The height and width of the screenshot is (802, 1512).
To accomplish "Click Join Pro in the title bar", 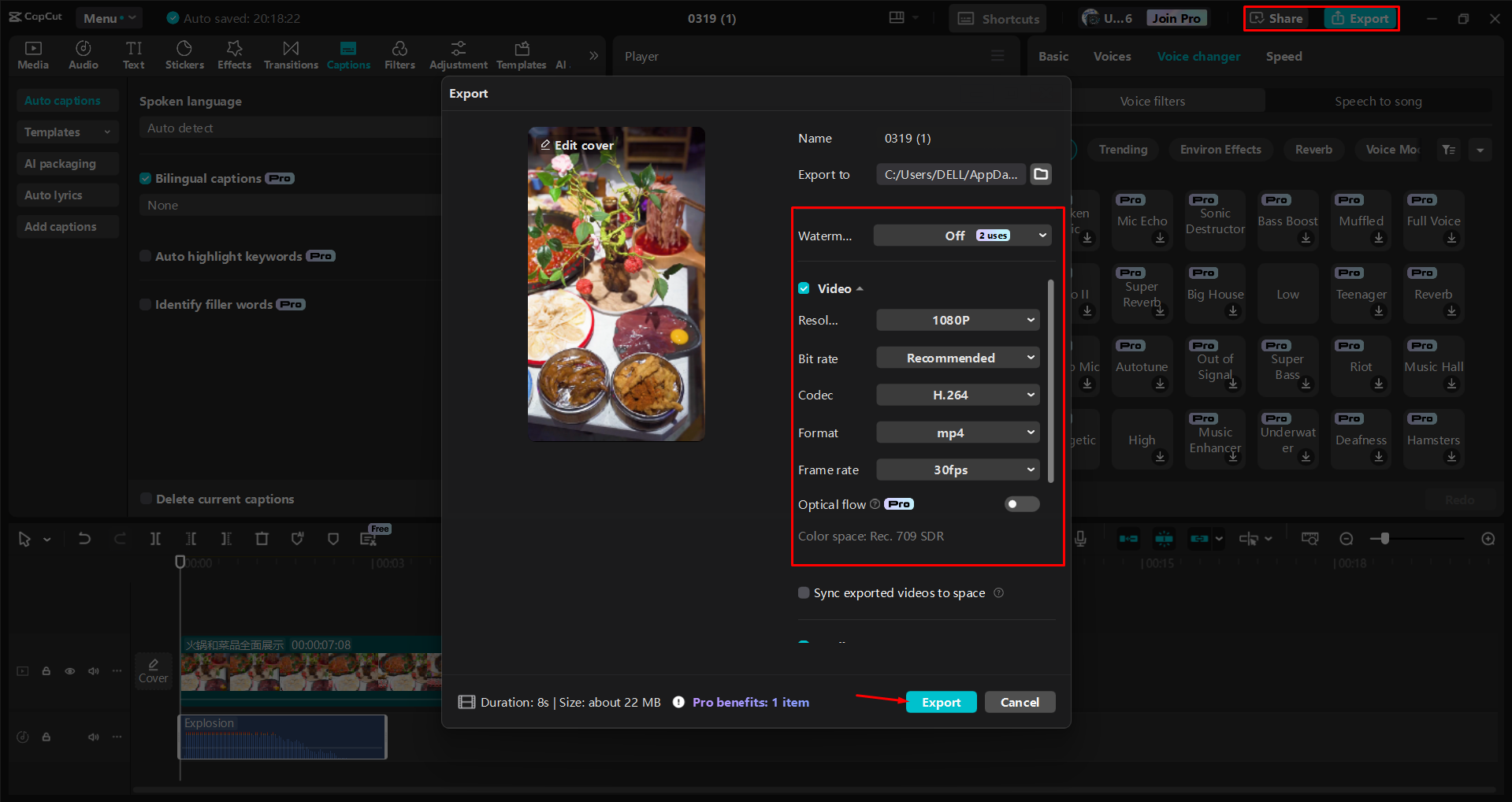I will (1176, 17).
